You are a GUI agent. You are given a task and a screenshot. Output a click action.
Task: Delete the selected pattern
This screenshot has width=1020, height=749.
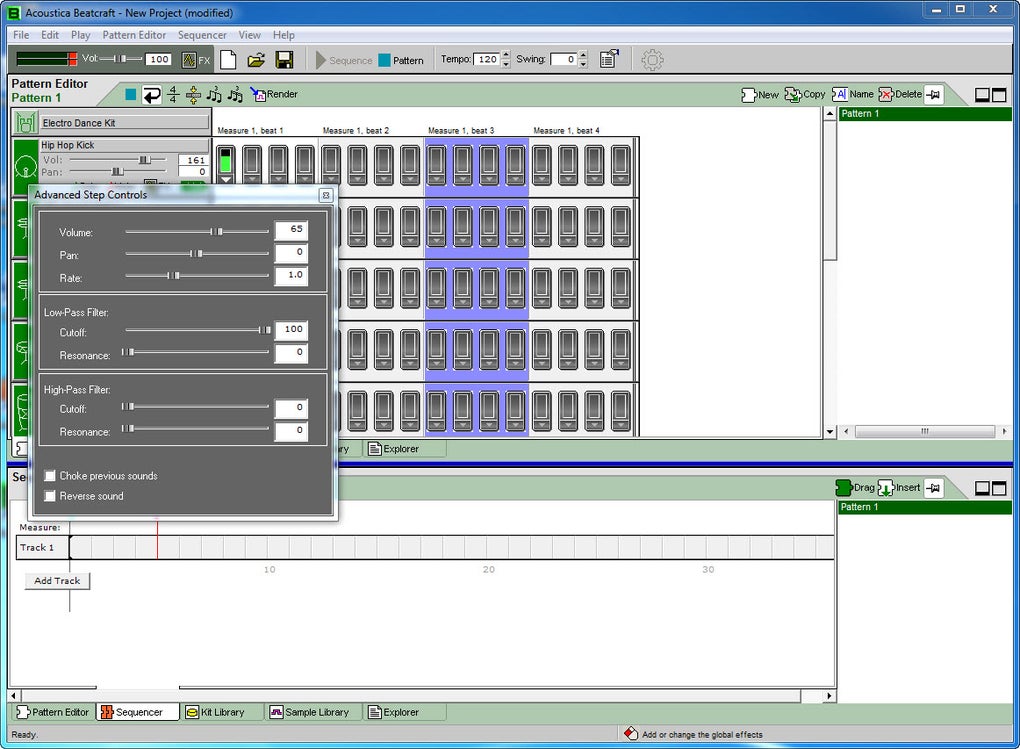(900, 94)
